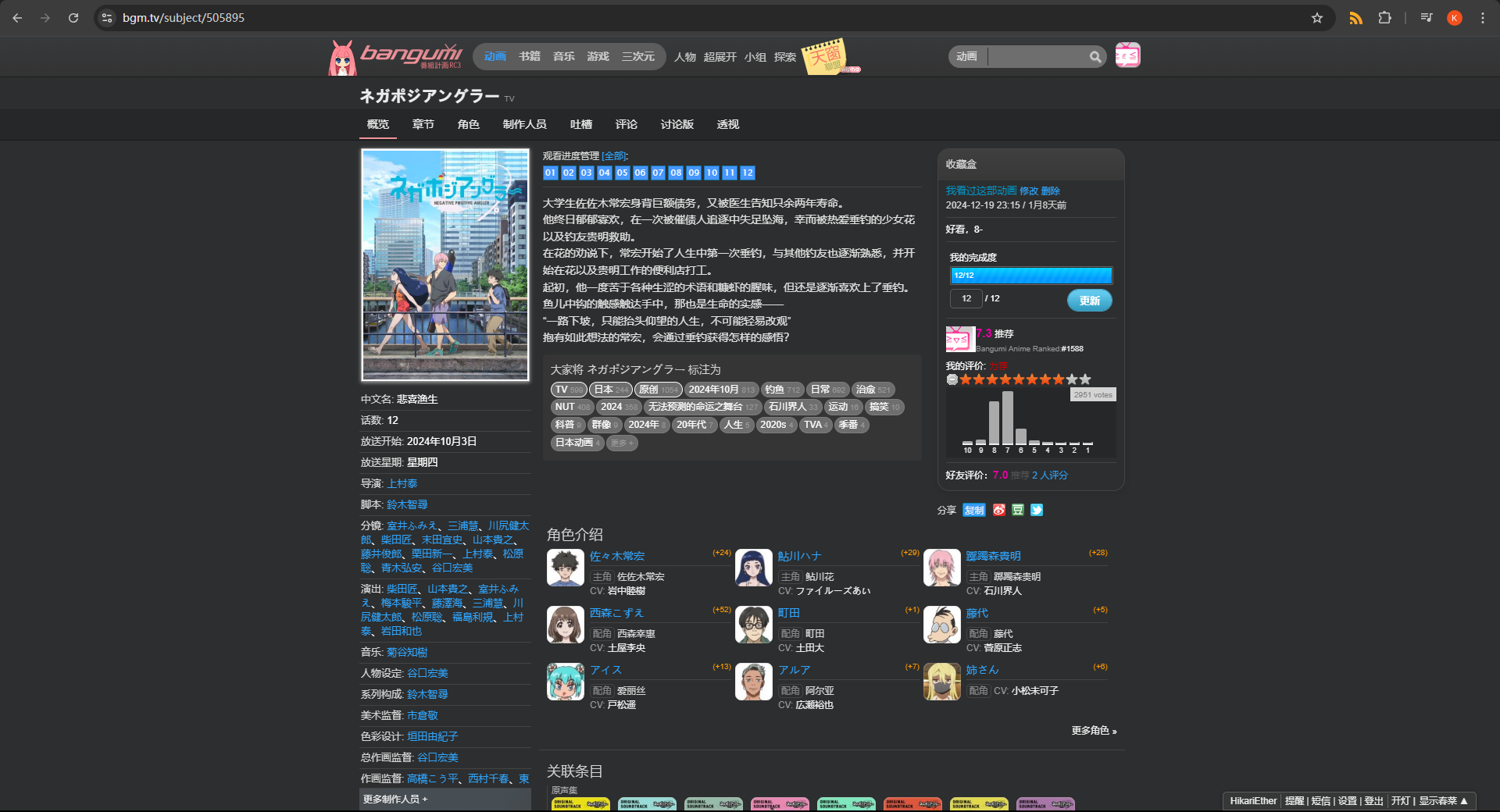Open the 游戏 navigation menu
Image resolution: width=1500 pixels, height=812 pixels.
pyautogui.click(x=598, y=56)
